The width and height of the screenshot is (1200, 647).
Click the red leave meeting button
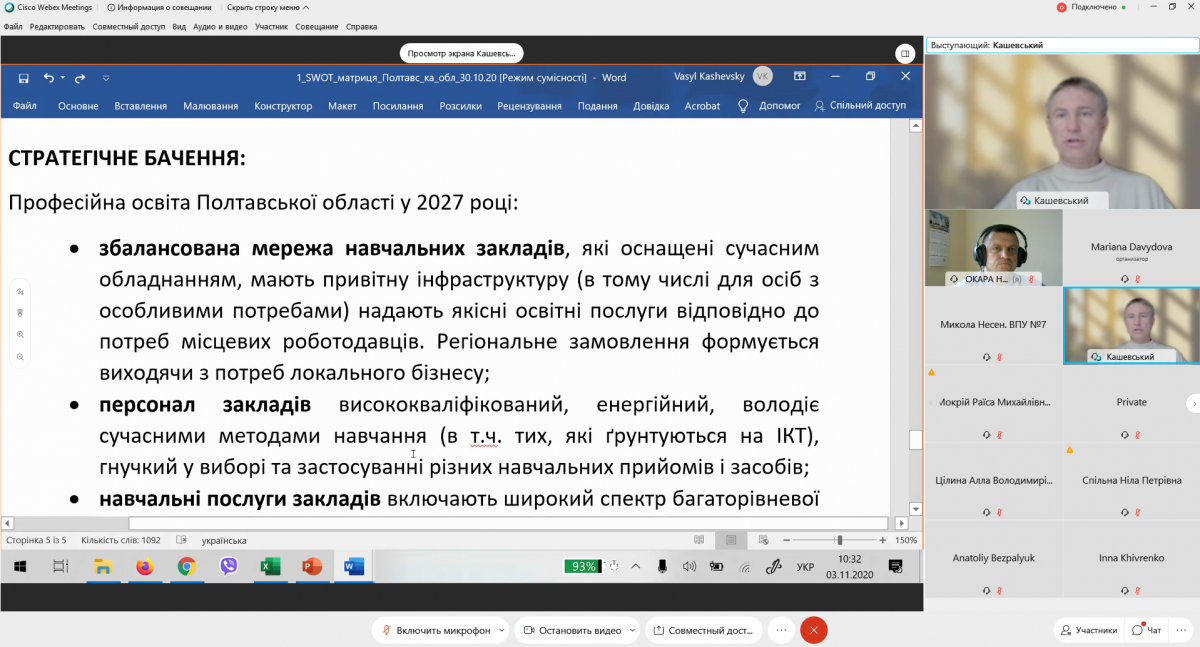pyautogui.click(x=814, y=630)
